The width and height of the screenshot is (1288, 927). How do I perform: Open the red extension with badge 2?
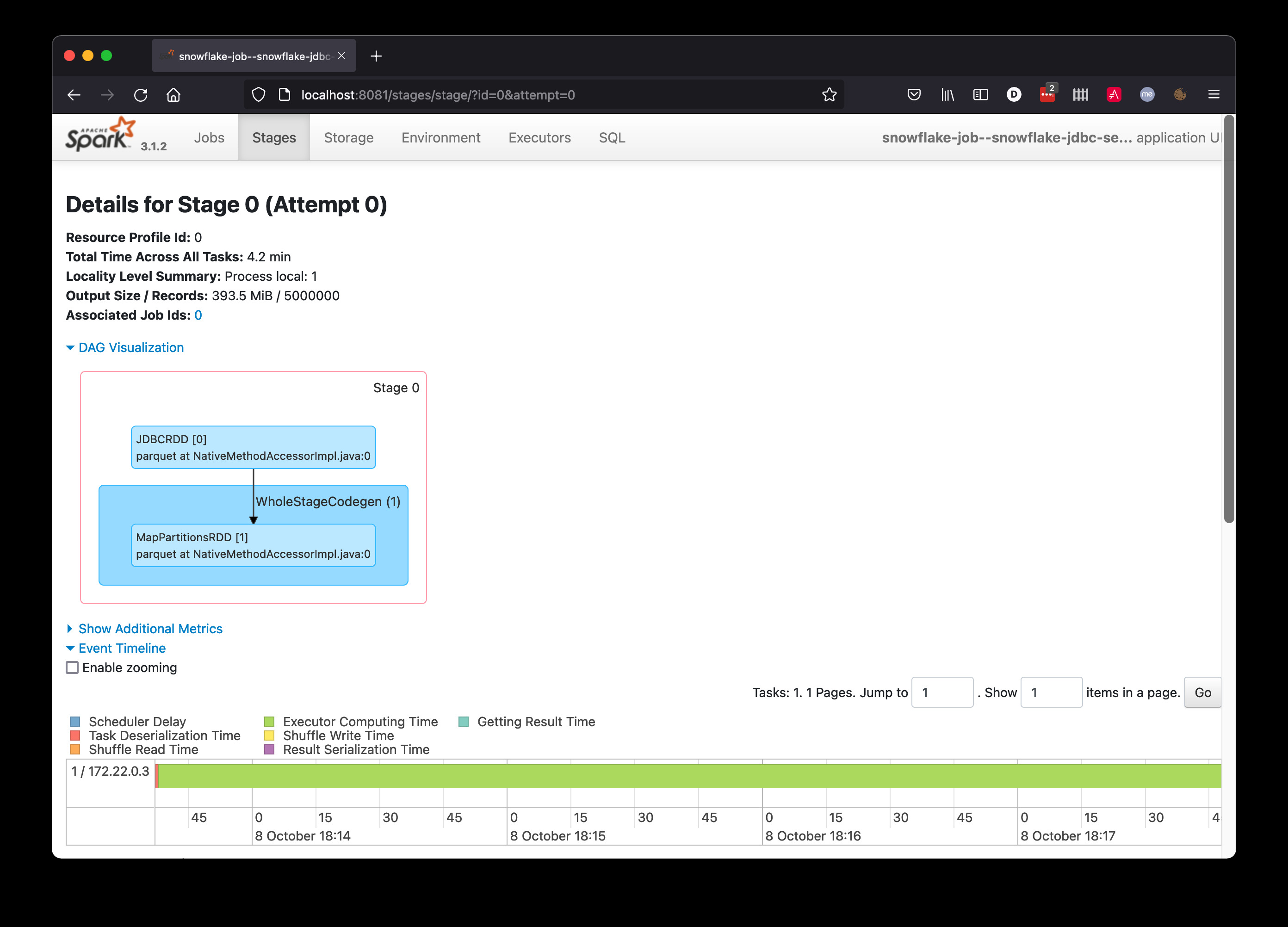(x=1047, y=93)
